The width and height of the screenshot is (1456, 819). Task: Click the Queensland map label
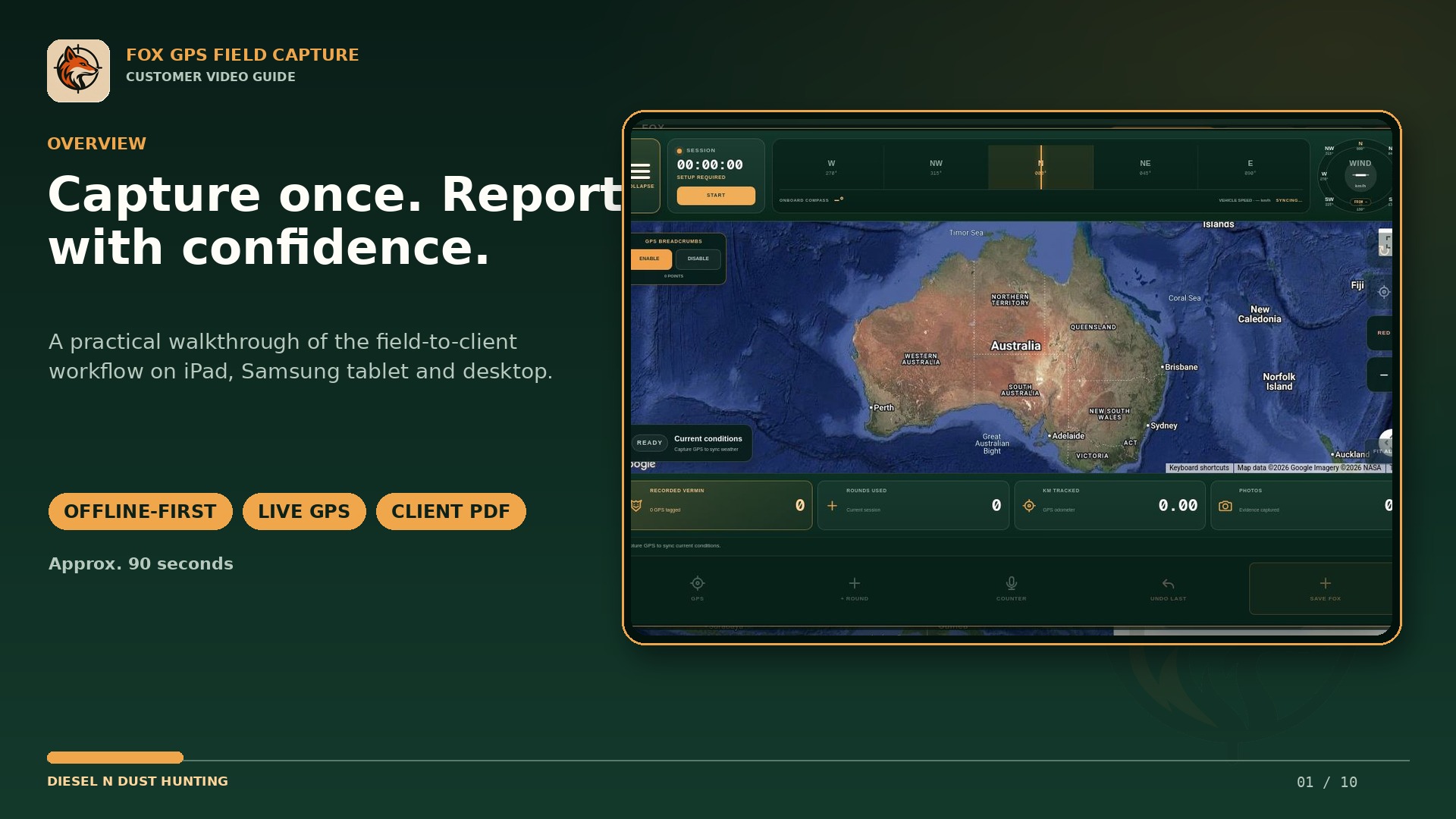1094,328
